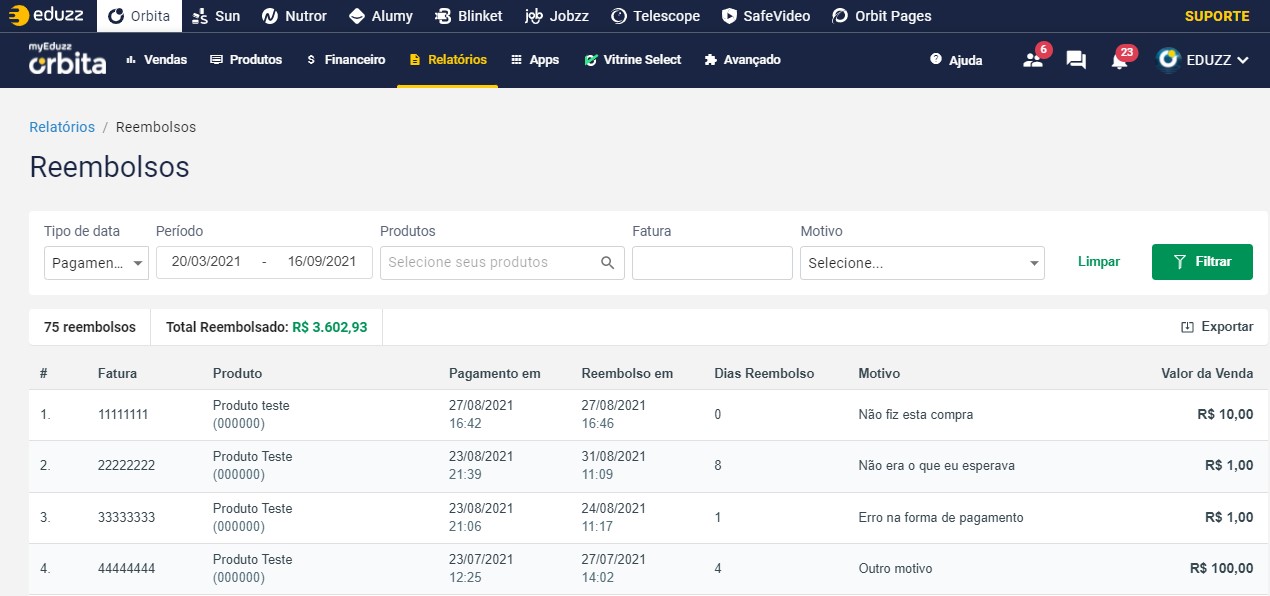The height and width of the screenshot is (596, 1270).
Task: Click the R$ 100,00 sale value
Action: [1221, 568]
